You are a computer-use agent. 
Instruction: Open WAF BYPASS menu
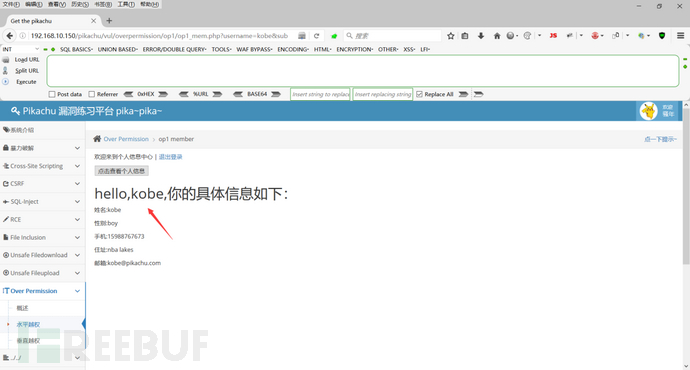(254, 49)
